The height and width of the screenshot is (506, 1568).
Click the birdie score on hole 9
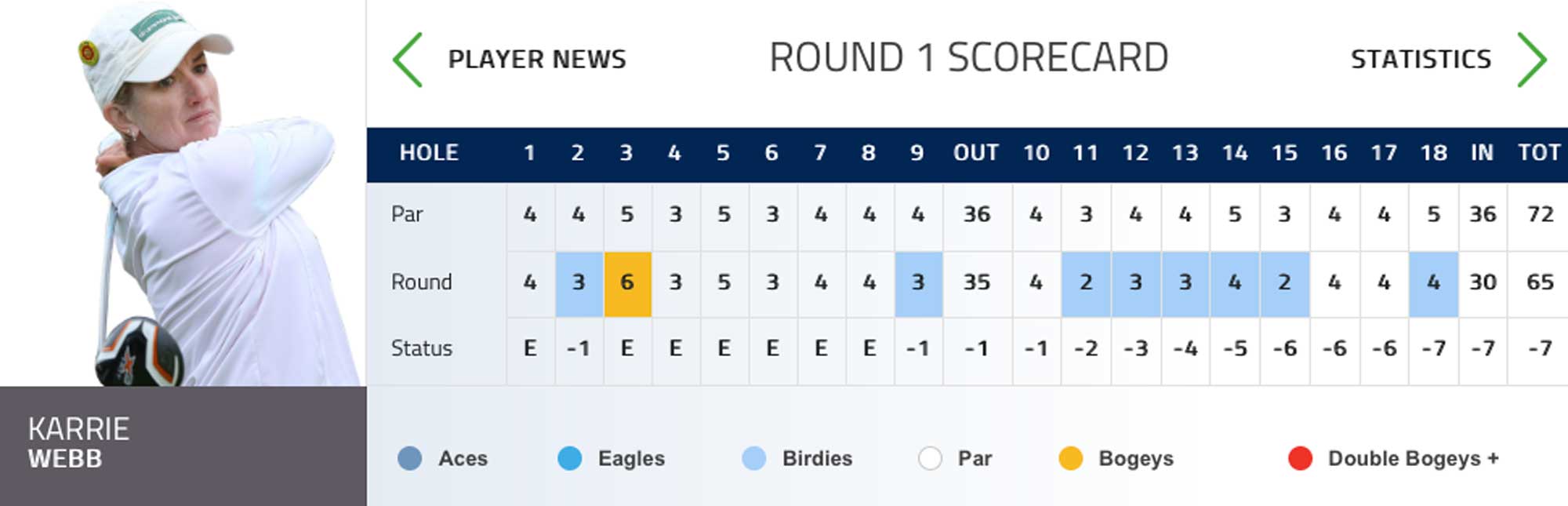(918, 283)
